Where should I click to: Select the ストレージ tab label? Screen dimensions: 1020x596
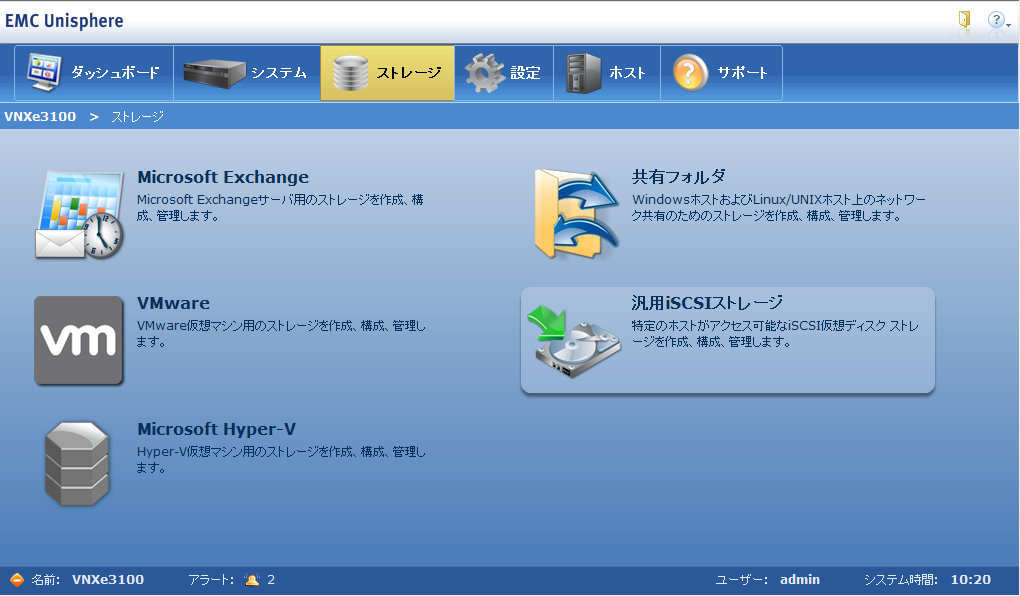[x=409, y=73]
